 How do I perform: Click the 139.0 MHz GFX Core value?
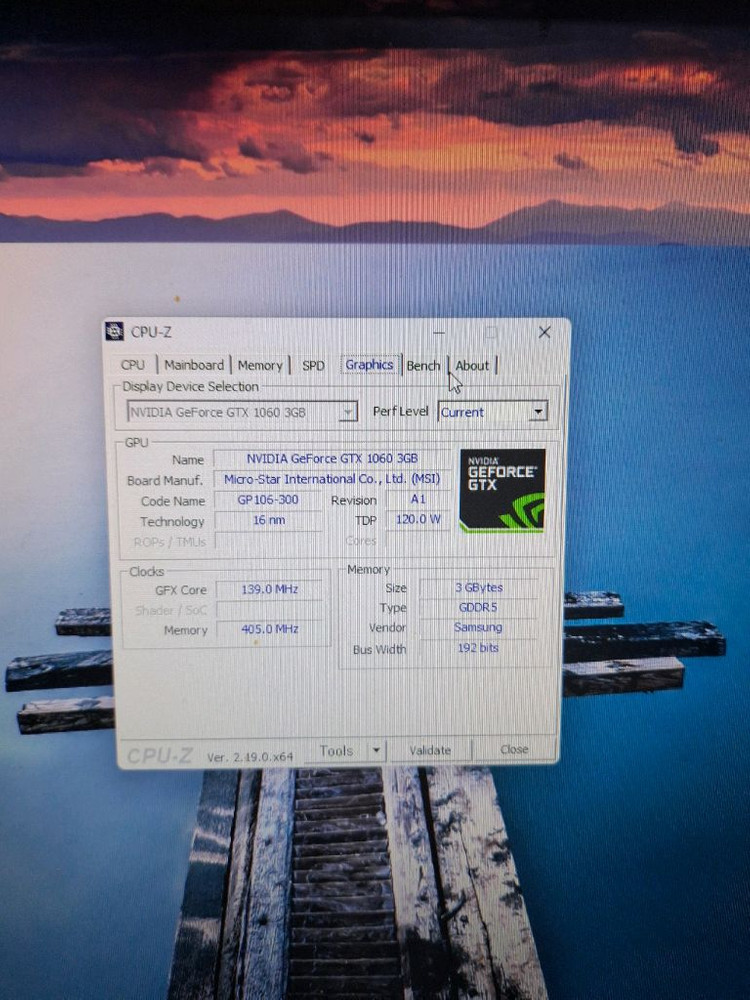tap(270, 589)
